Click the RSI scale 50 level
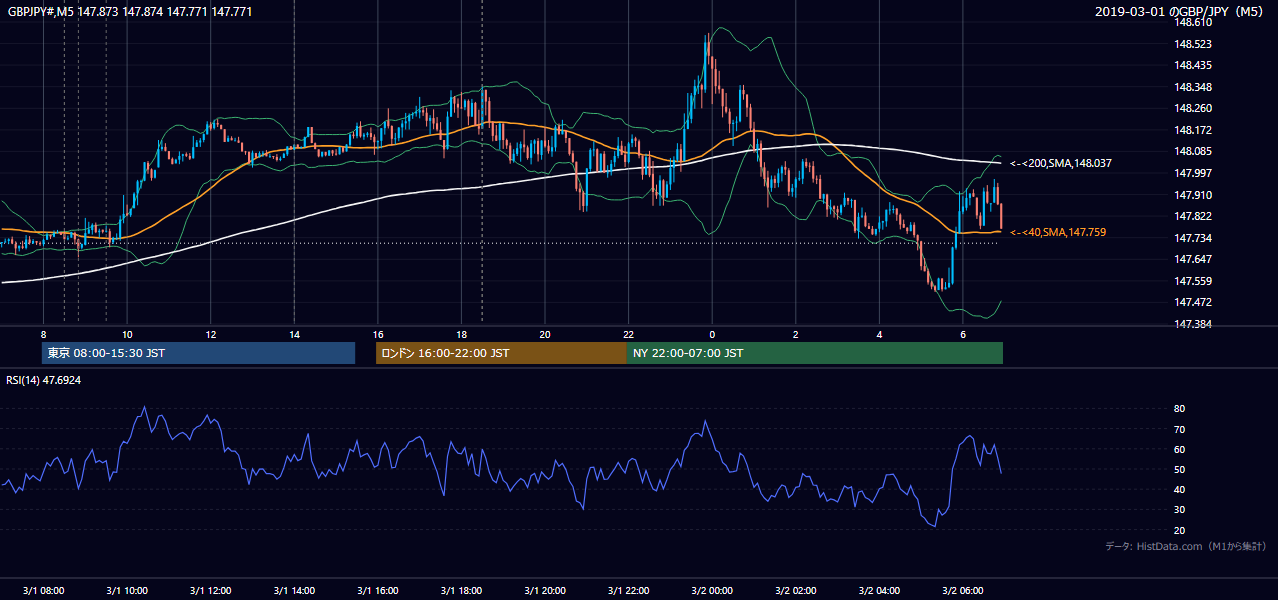The image size is (1278, 600). pos(1180,469)
